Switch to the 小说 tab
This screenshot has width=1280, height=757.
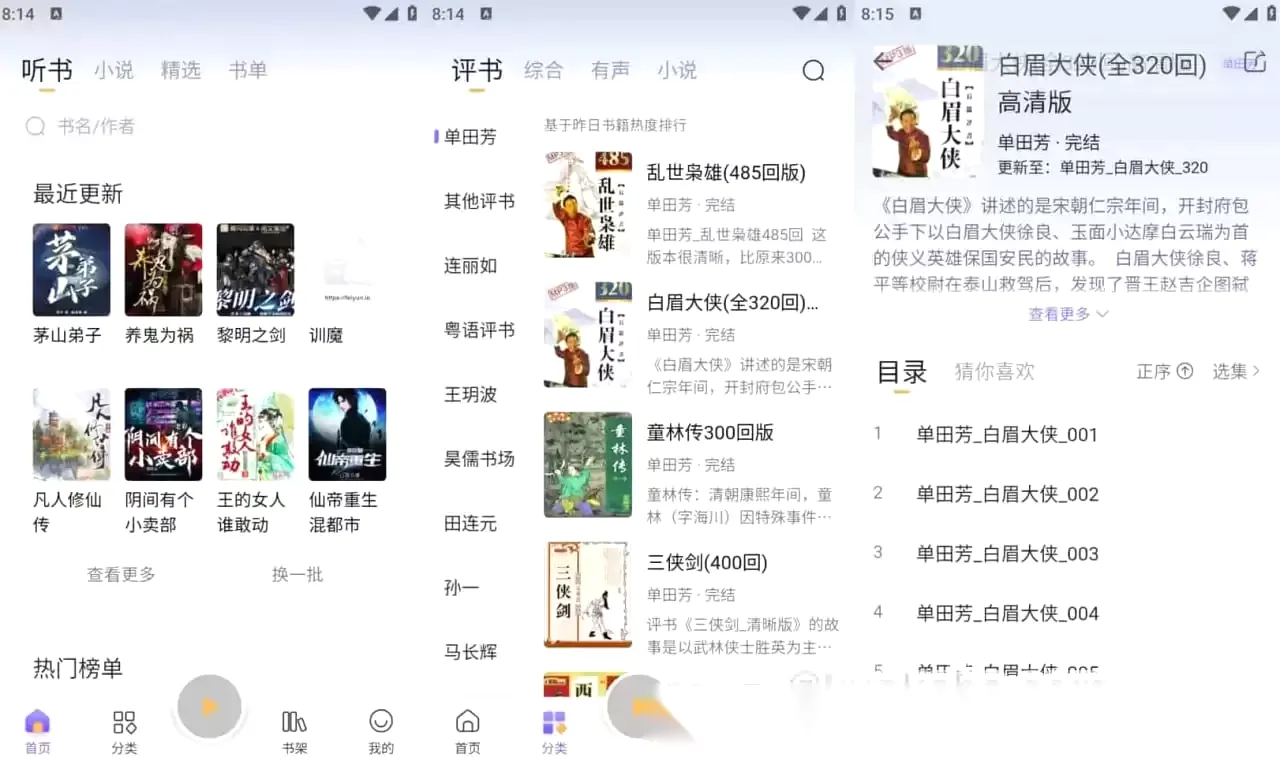click(x=115, y=70)
